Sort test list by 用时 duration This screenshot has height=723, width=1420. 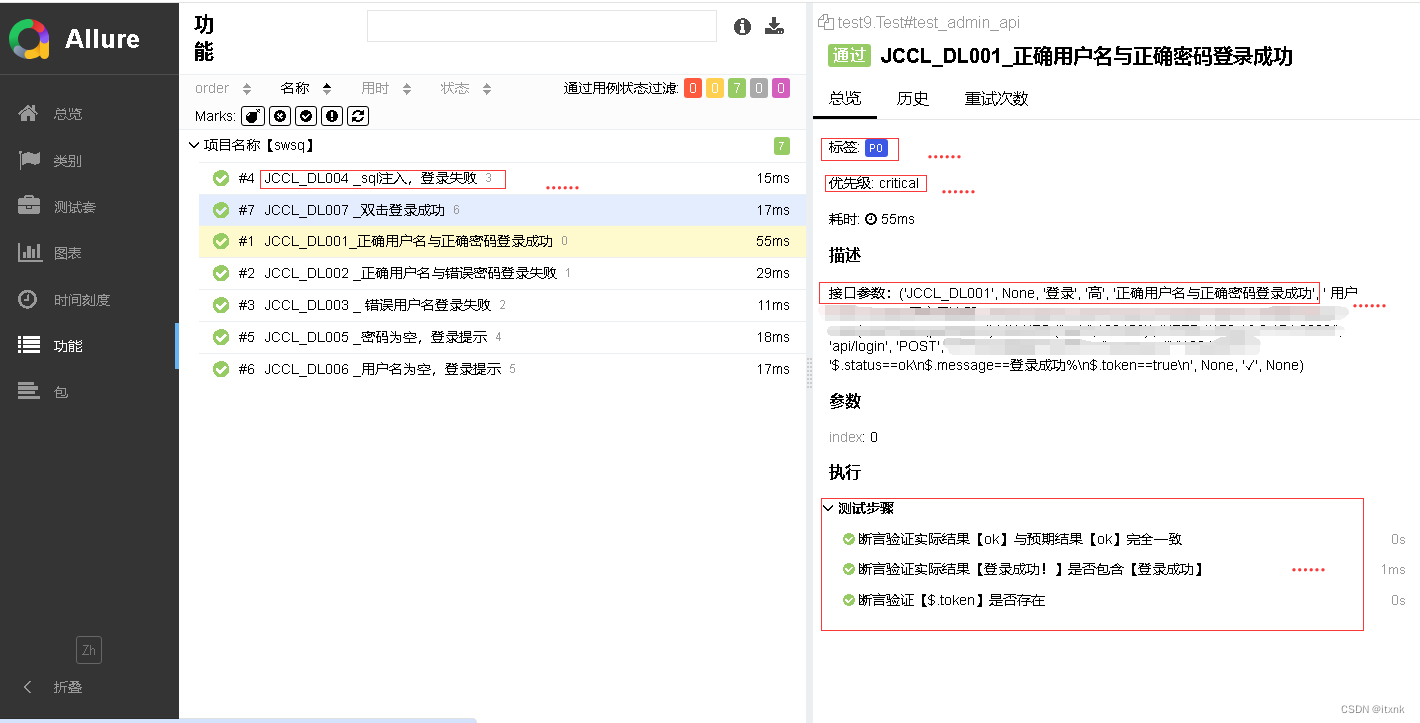(x=386, y=88)
